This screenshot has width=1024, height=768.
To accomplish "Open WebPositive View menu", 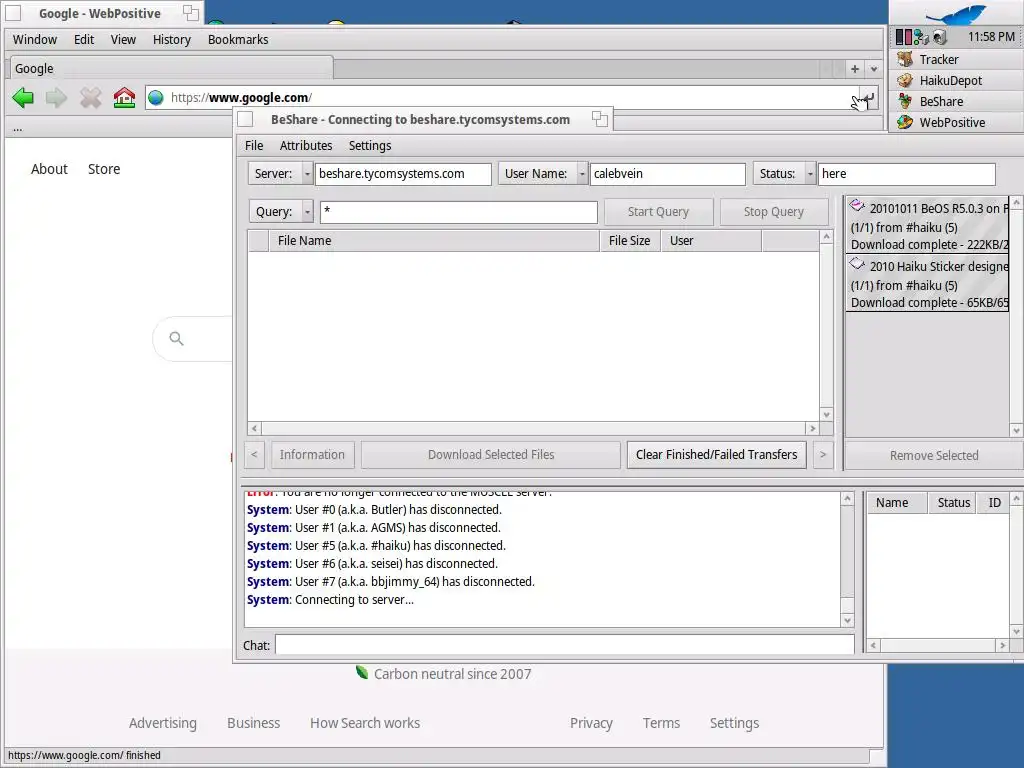I will tap(123, 40).
